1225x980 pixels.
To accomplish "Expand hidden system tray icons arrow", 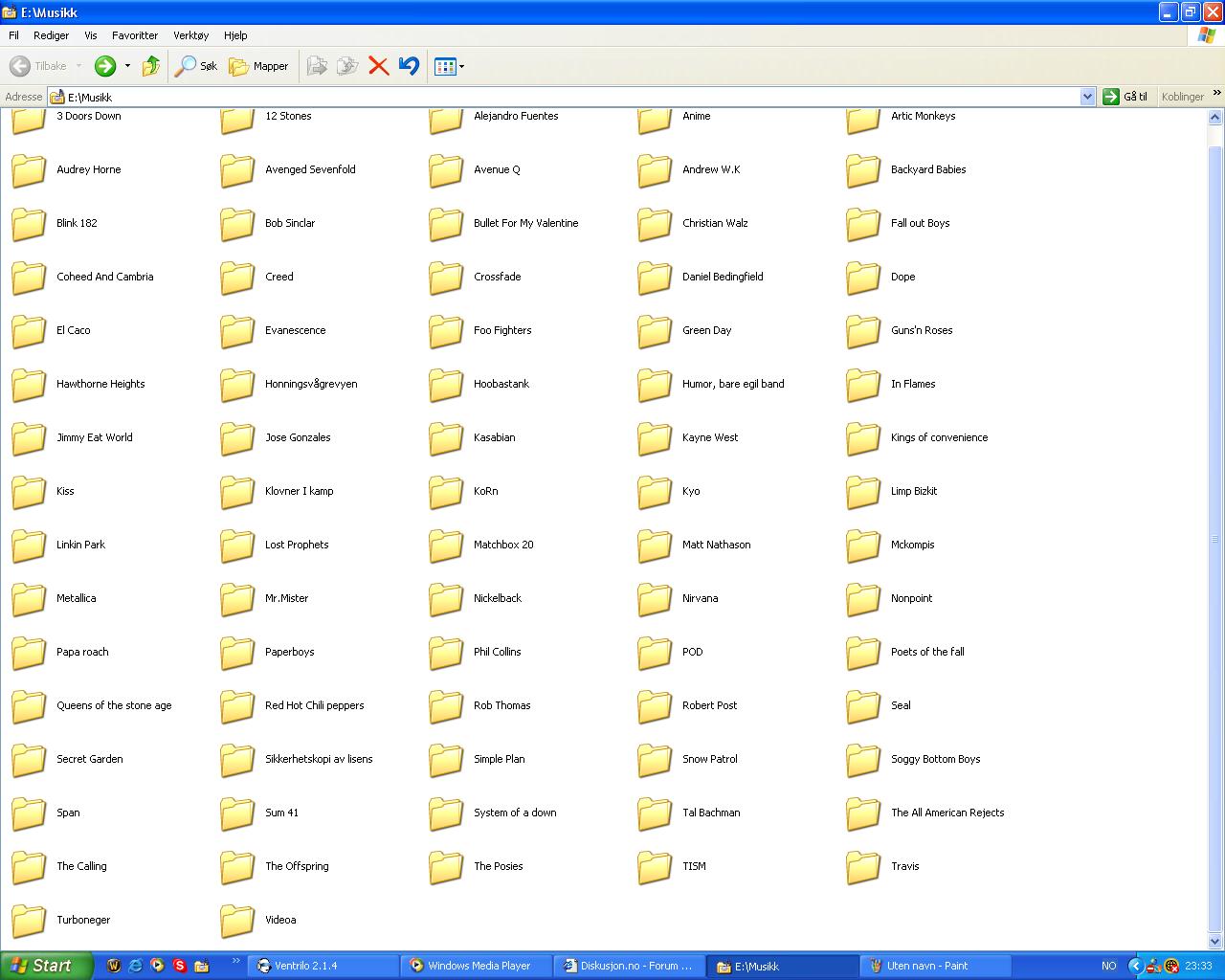I will click(1136, 966).
